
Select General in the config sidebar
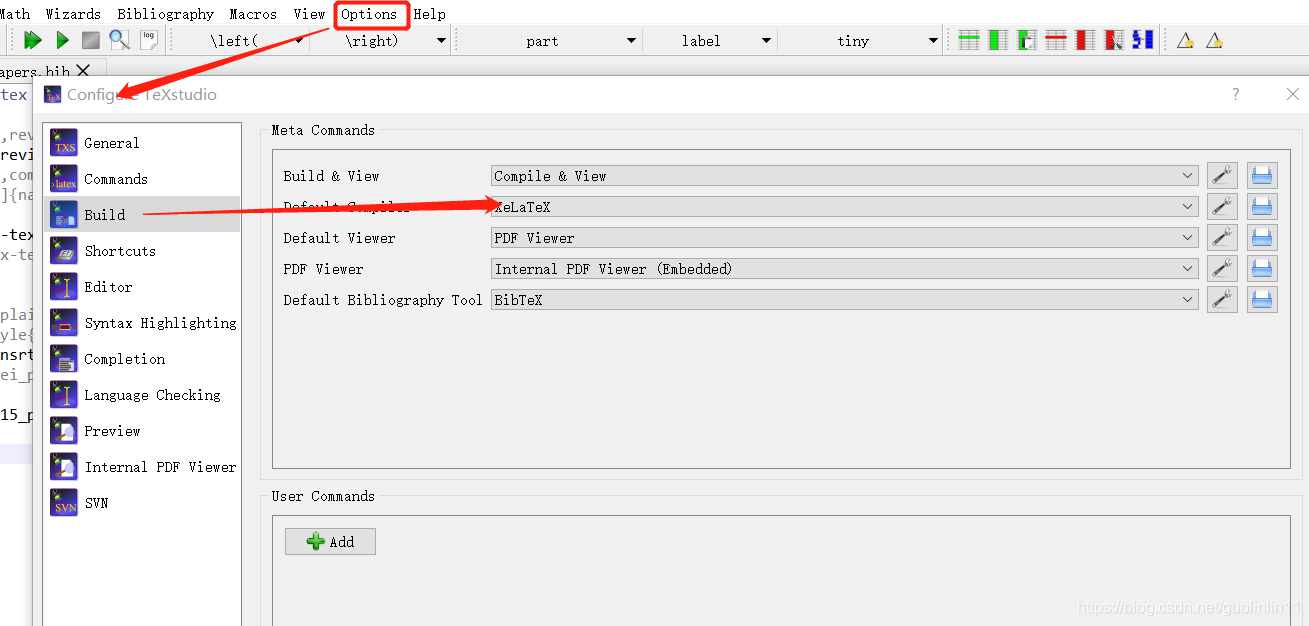click(143, 143)
